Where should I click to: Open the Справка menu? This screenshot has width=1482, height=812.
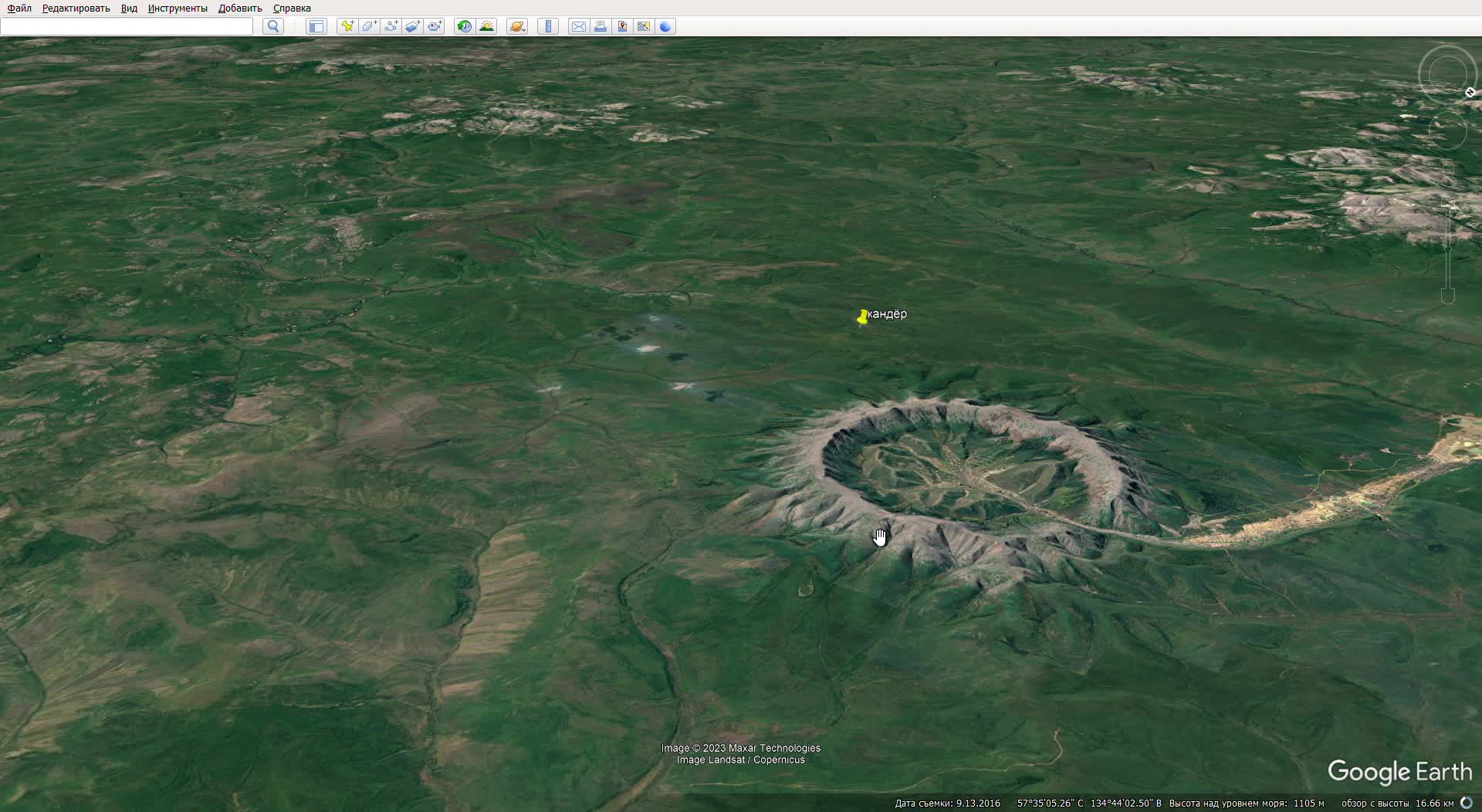292,8
